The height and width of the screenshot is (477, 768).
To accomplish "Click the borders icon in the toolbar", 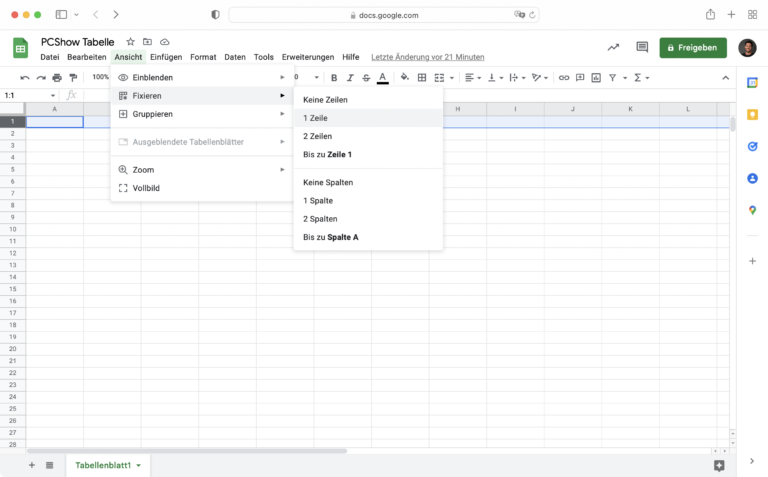I will point(422,78).
